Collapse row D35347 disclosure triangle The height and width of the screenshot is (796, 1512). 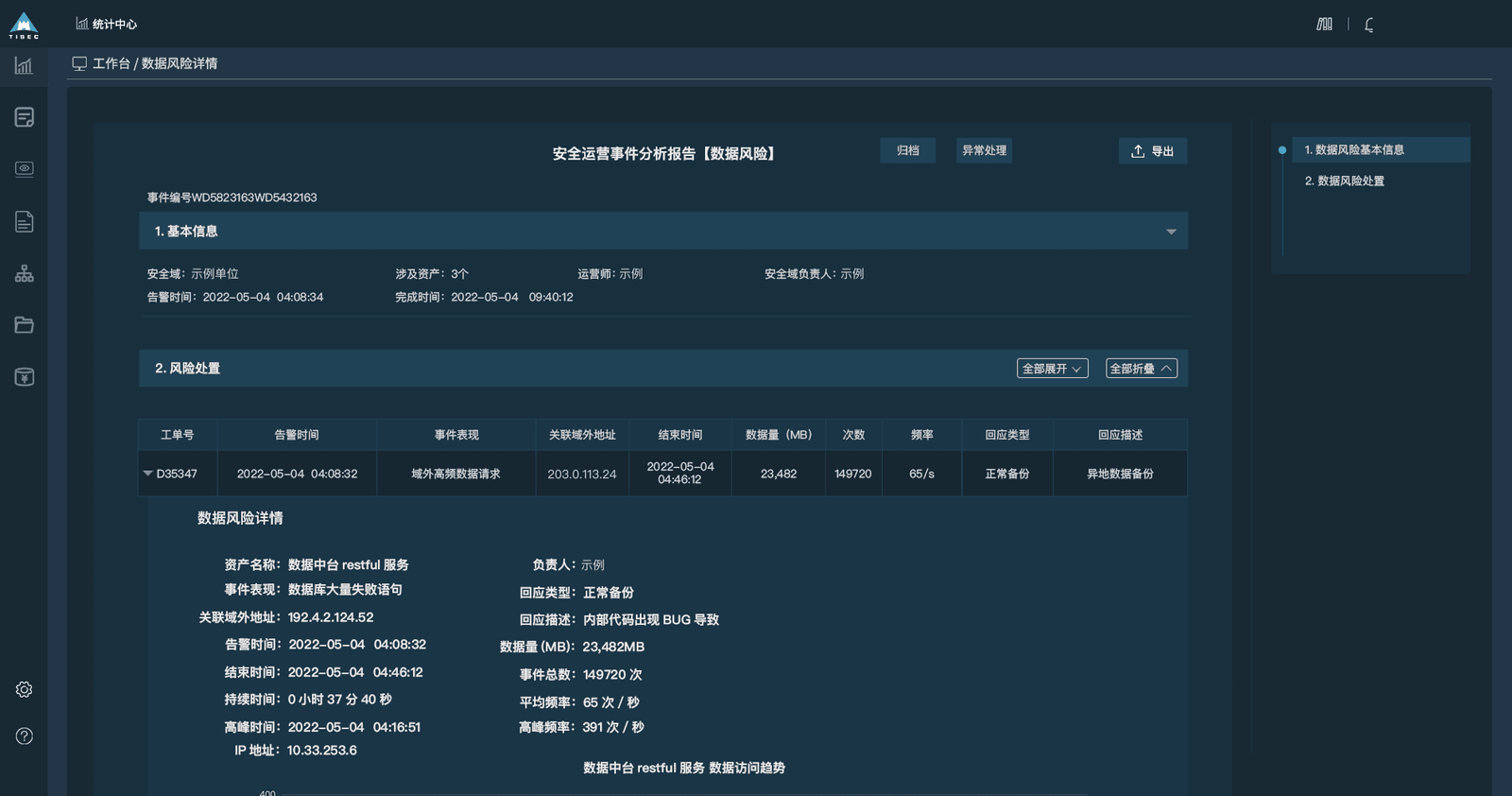(x=147, y=473)
